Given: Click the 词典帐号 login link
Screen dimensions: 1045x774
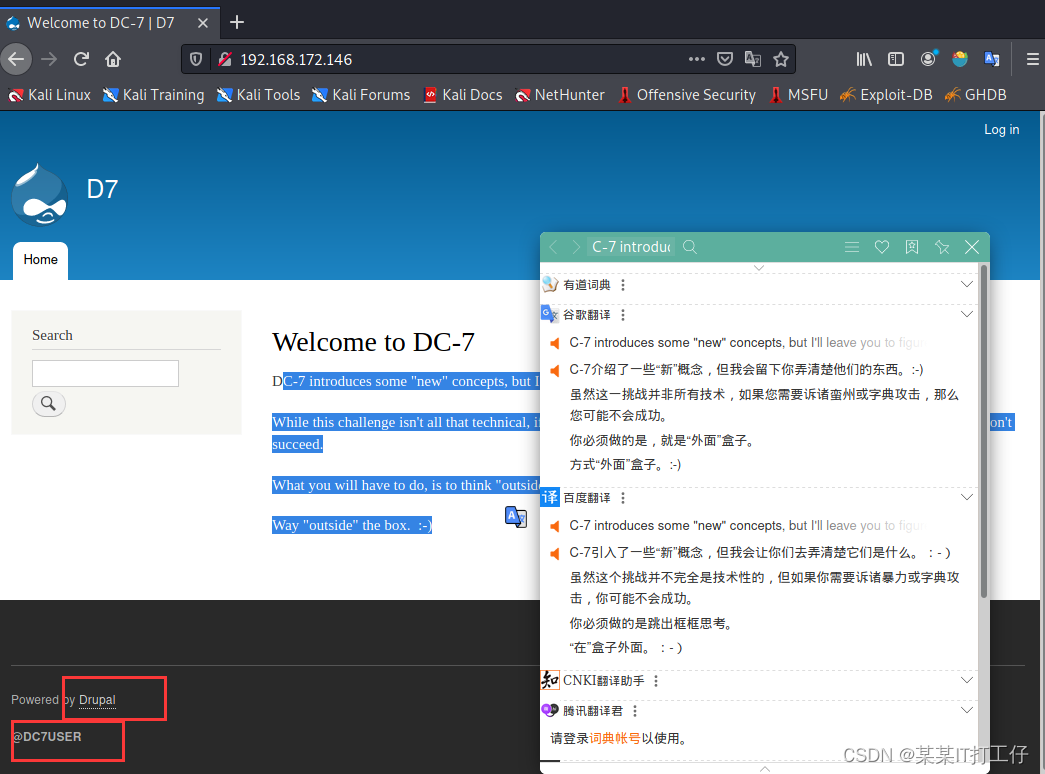Looking at the screenshot, I should [x=614, y=738].
